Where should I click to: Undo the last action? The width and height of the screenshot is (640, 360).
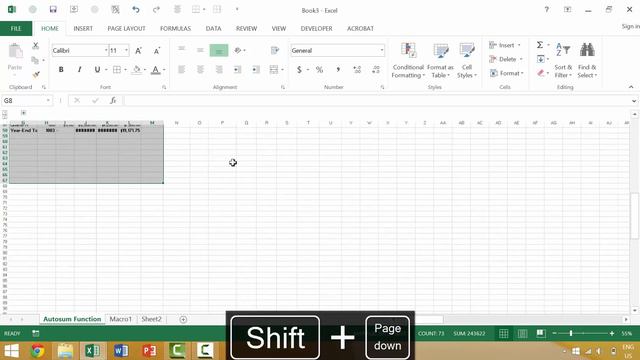coord(136,9)
